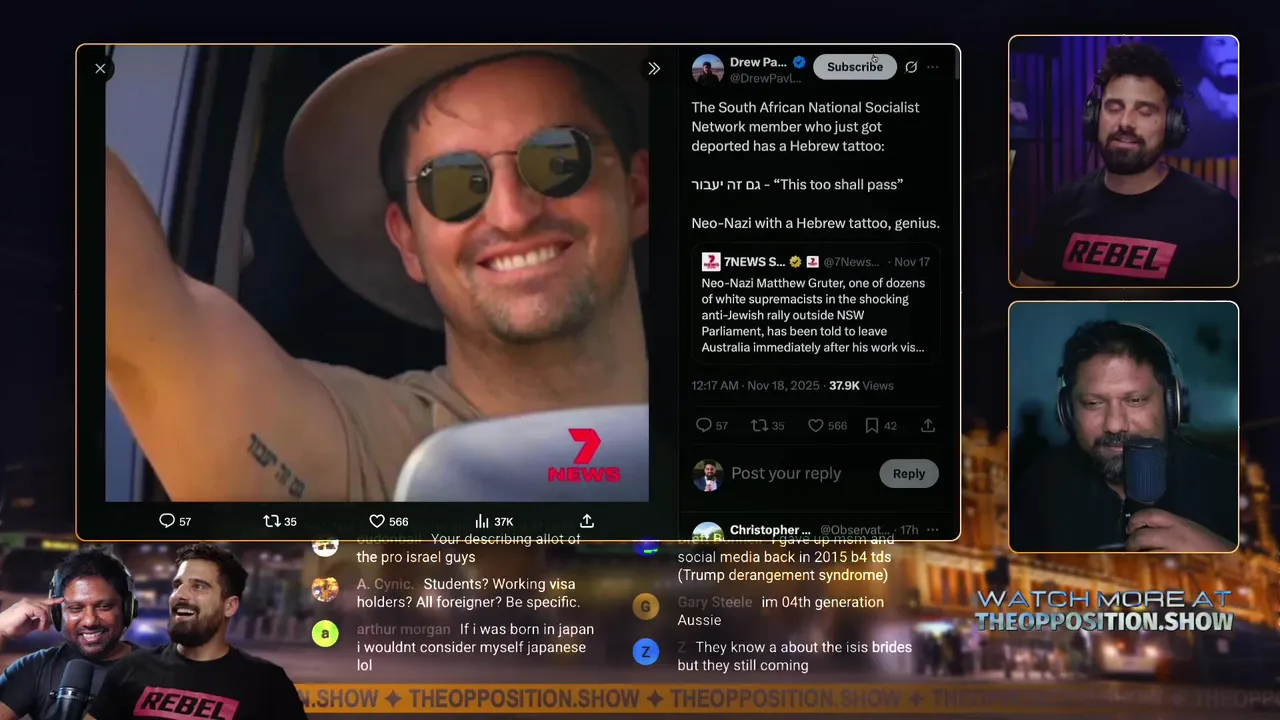Click the repost icon with 35 below the photo
This screenshot has width=1280, height=720.
click(x=271, y=521)
